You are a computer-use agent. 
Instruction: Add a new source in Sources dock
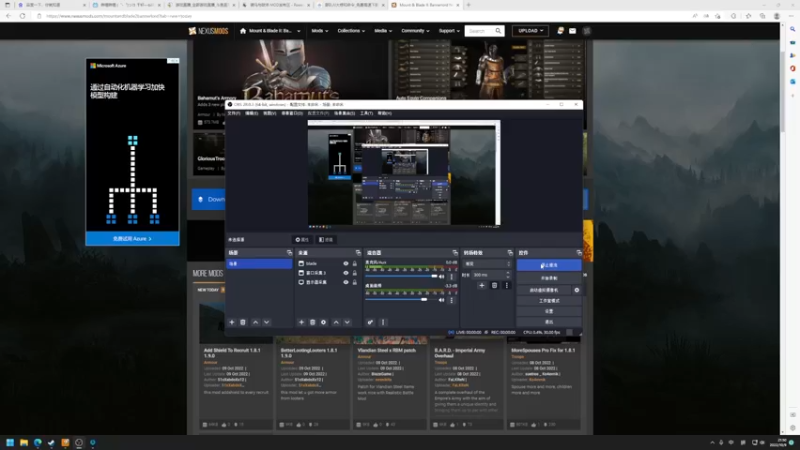[301, 322]
